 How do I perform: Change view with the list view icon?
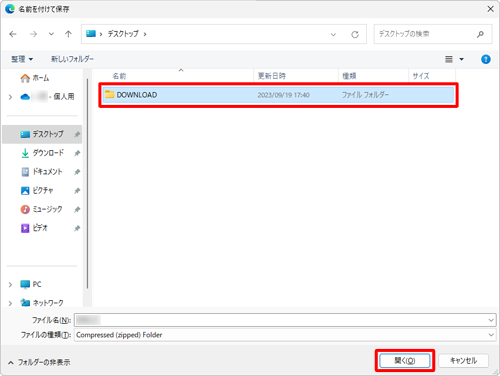tap(449, 59)
